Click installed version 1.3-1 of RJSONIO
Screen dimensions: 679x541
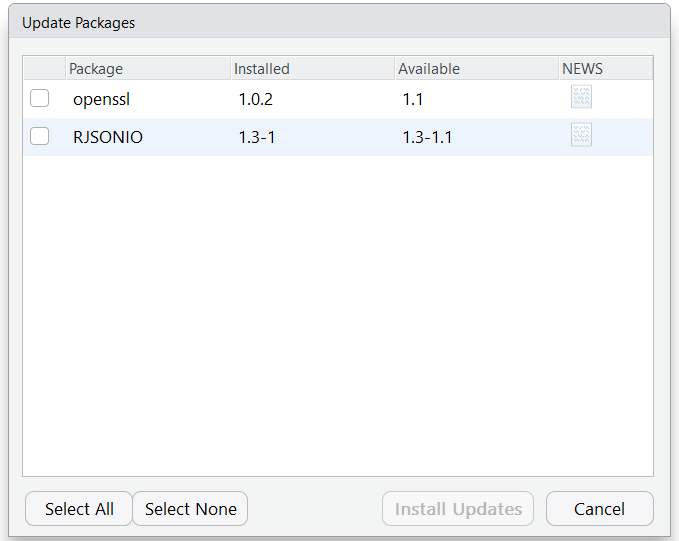(x=257, y=137)
